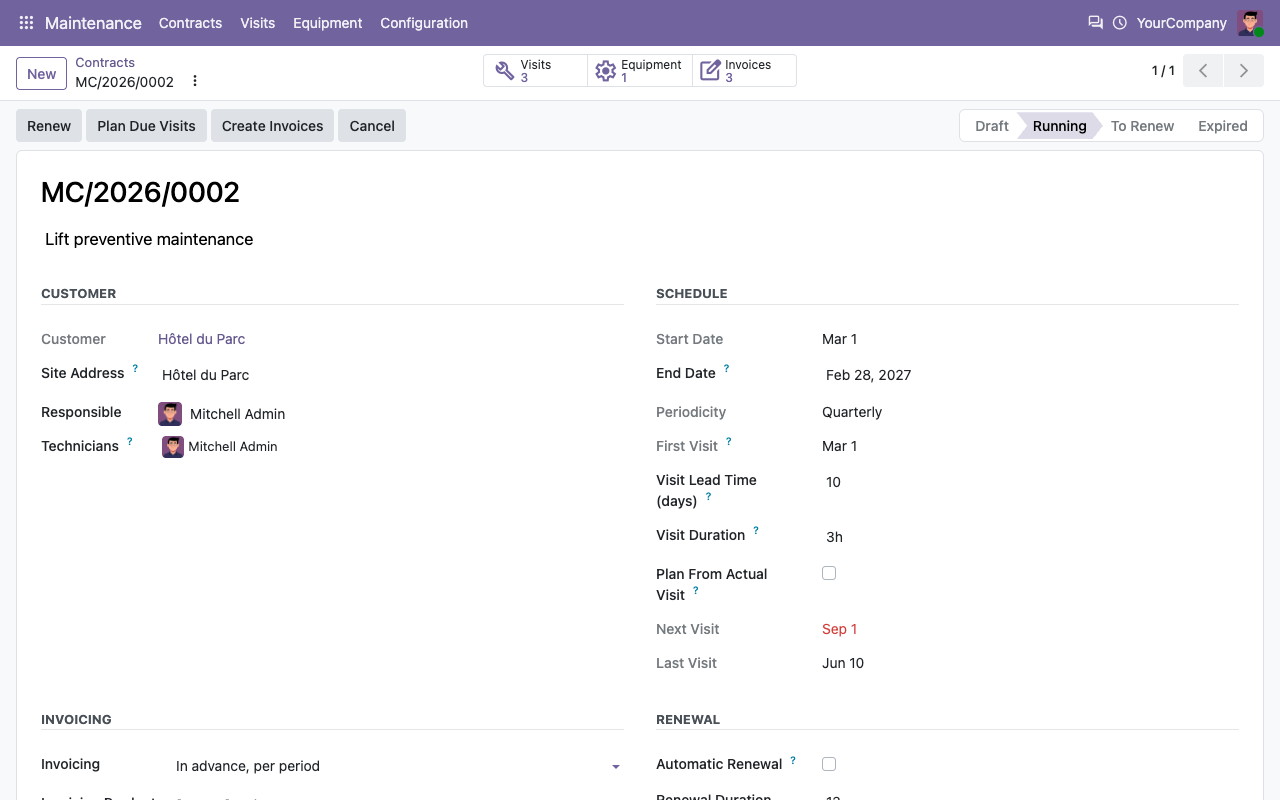Open the conversations chat icon
Image resolution: width=1280 pixels, height=800 pixels.
[1095, 22]
